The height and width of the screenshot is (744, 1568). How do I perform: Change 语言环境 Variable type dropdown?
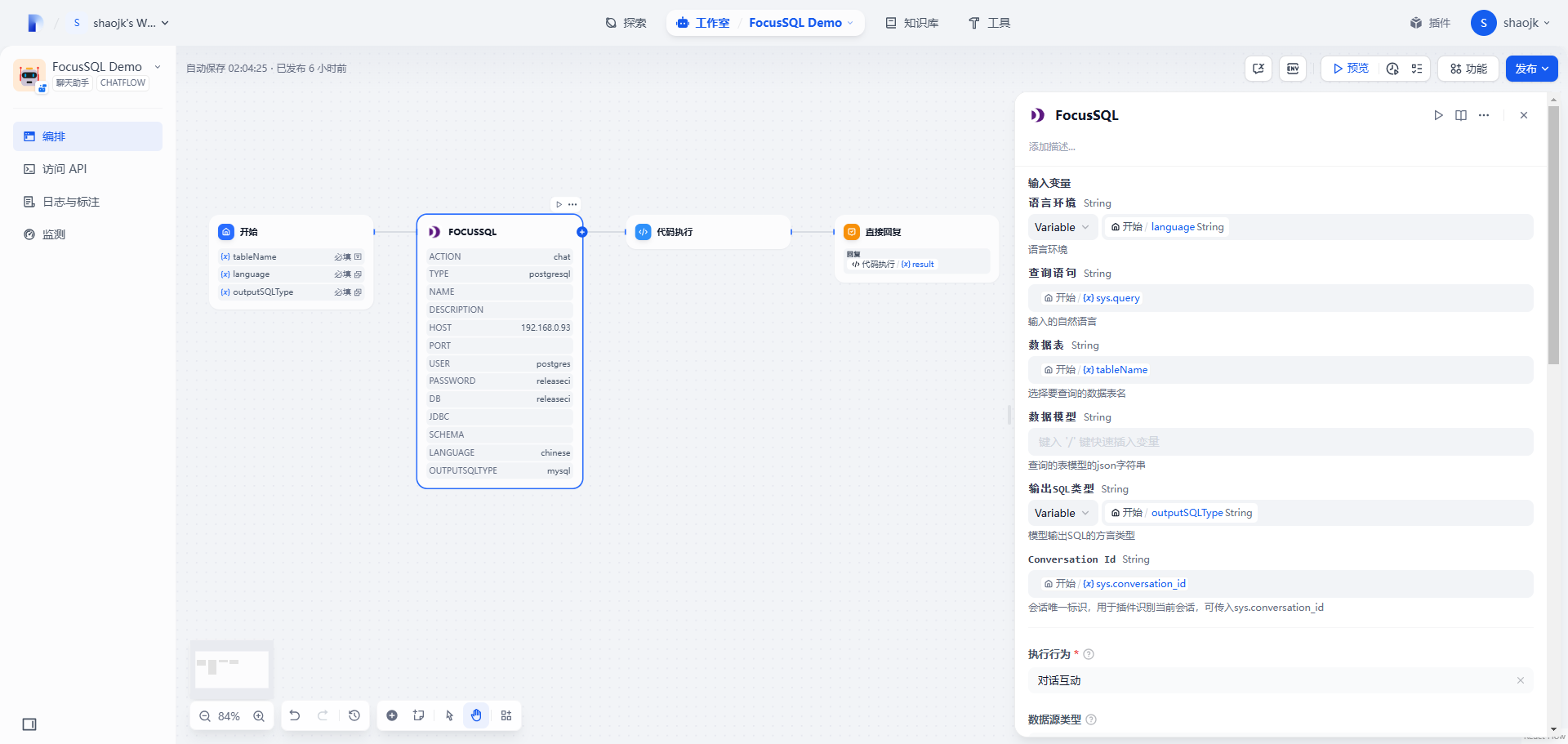pyautogui.click(x=1062, y=227)
